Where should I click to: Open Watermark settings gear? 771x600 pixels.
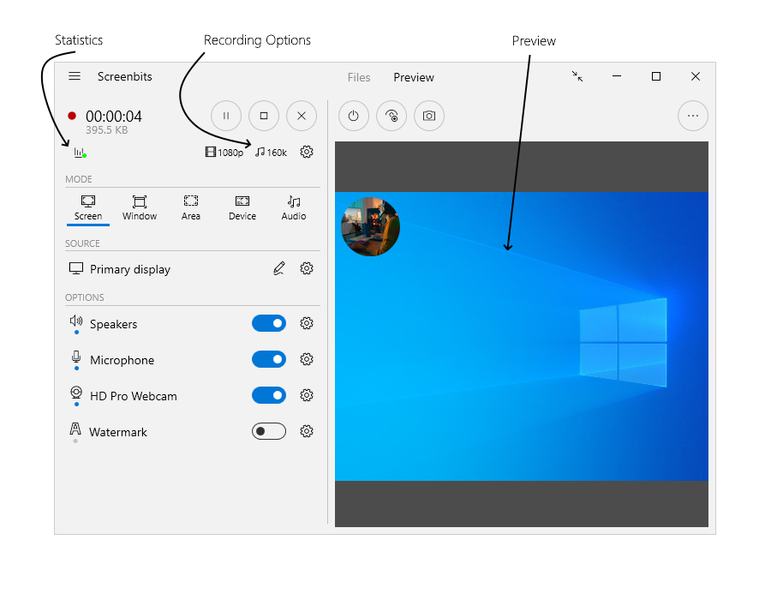point(306,431)
